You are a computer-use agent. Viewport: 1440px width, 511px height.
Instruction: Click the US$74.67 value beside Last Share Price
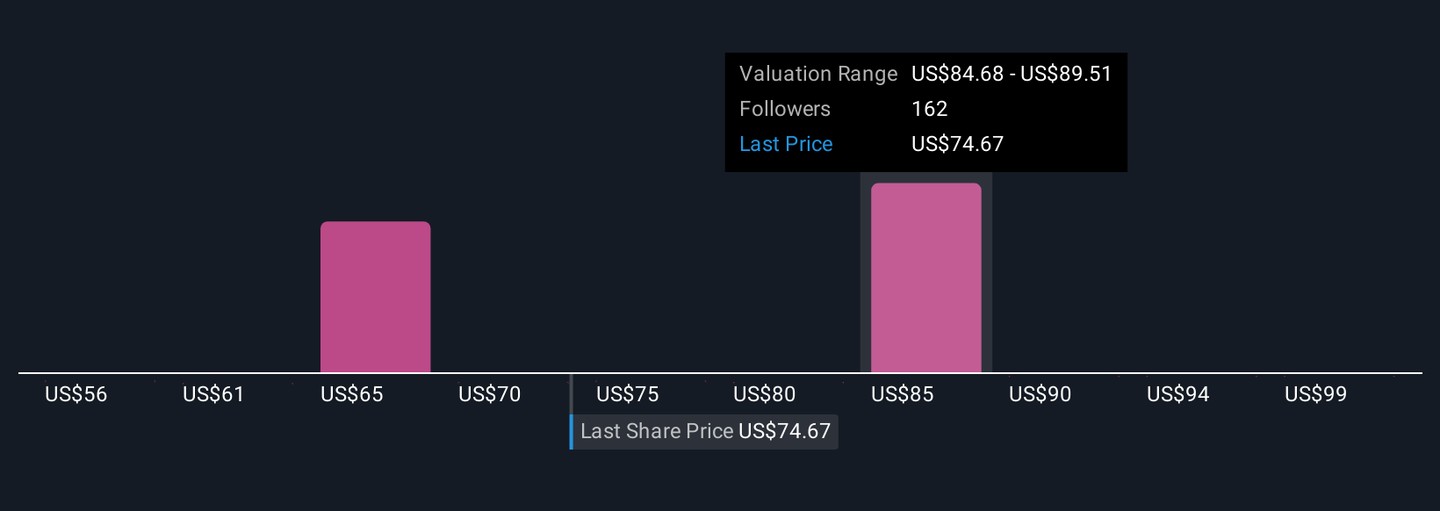[x=785, y=432]
